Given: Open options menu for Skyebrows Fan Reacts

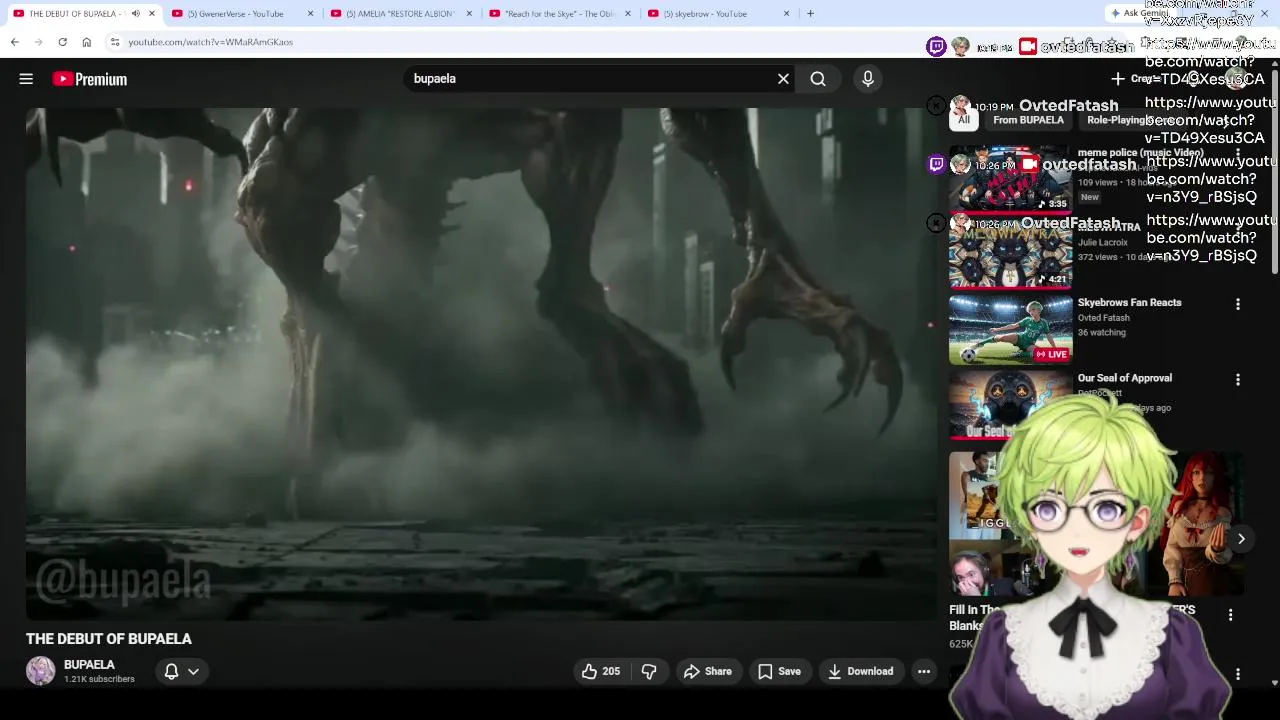Looking at the screenshot, I should click(x=1237, y=304).
